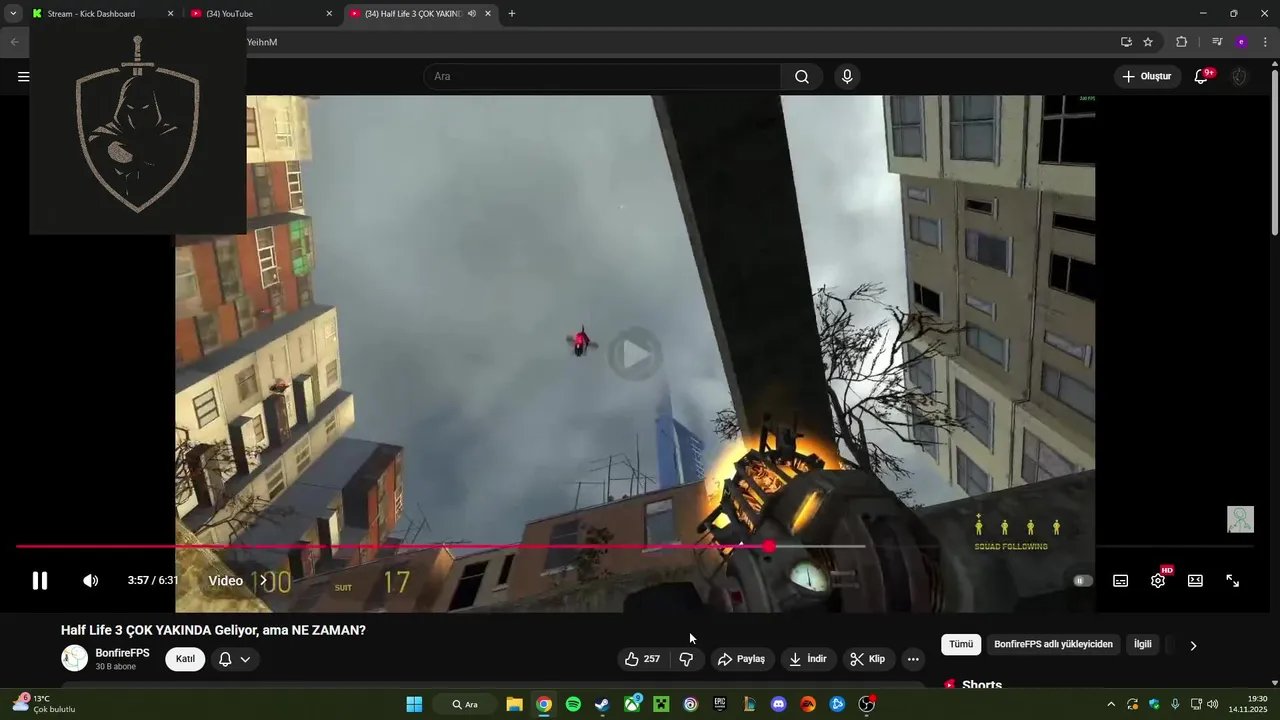The width and height of the screenshot is (1280, 720).
Task: Open Epic Games Launcher from taskbar
Action: point(720,704)
